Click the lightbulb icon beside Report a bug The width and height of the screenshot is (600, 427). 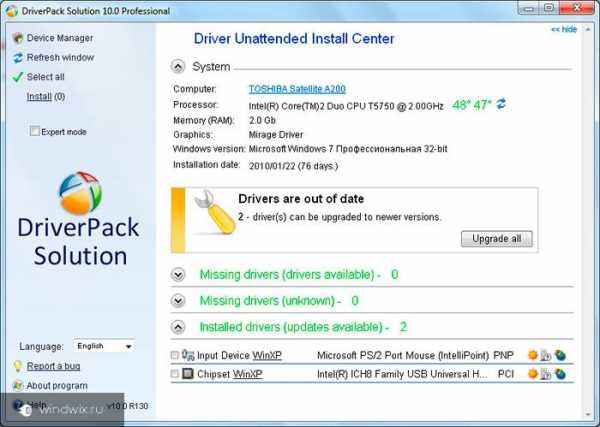coord(18,366)
